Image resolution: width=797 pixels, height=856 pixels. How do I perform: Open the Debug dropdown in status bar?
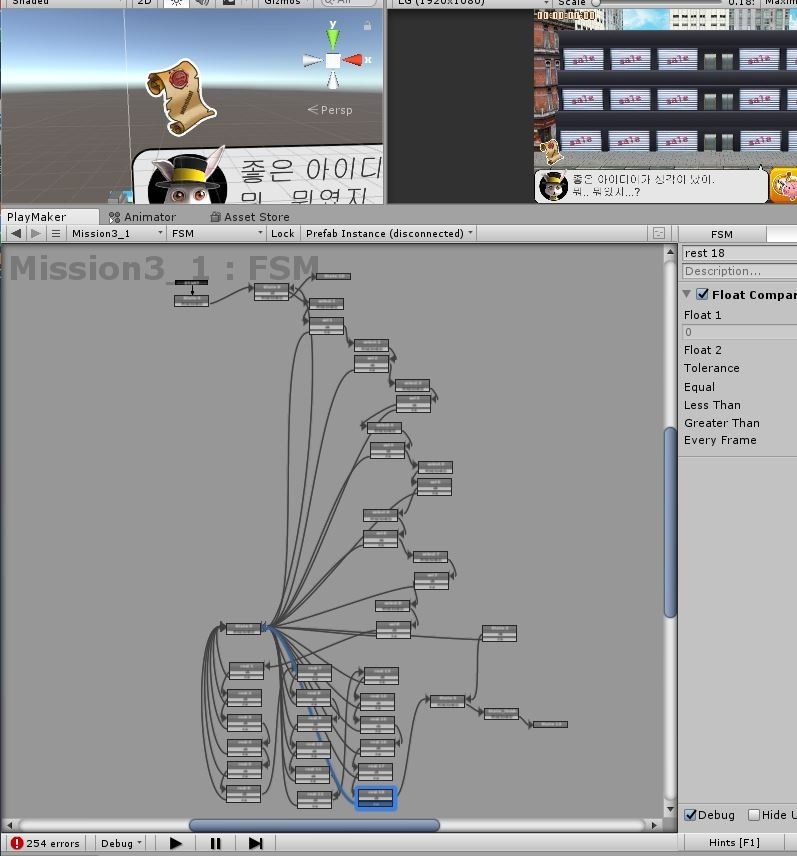click(121, 843)
